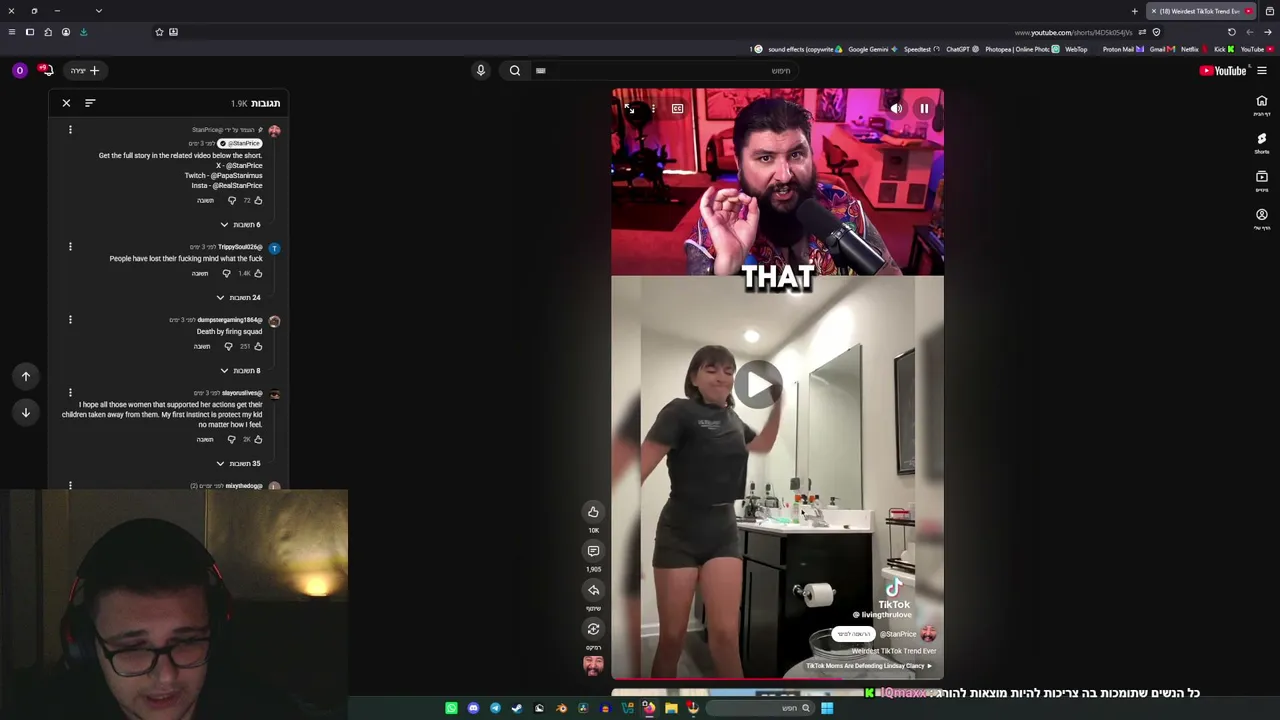Viewport: 1280px width, 720px height.
Task: Expand the 6 replies under StanPrice comment
Action: point(240,225)
